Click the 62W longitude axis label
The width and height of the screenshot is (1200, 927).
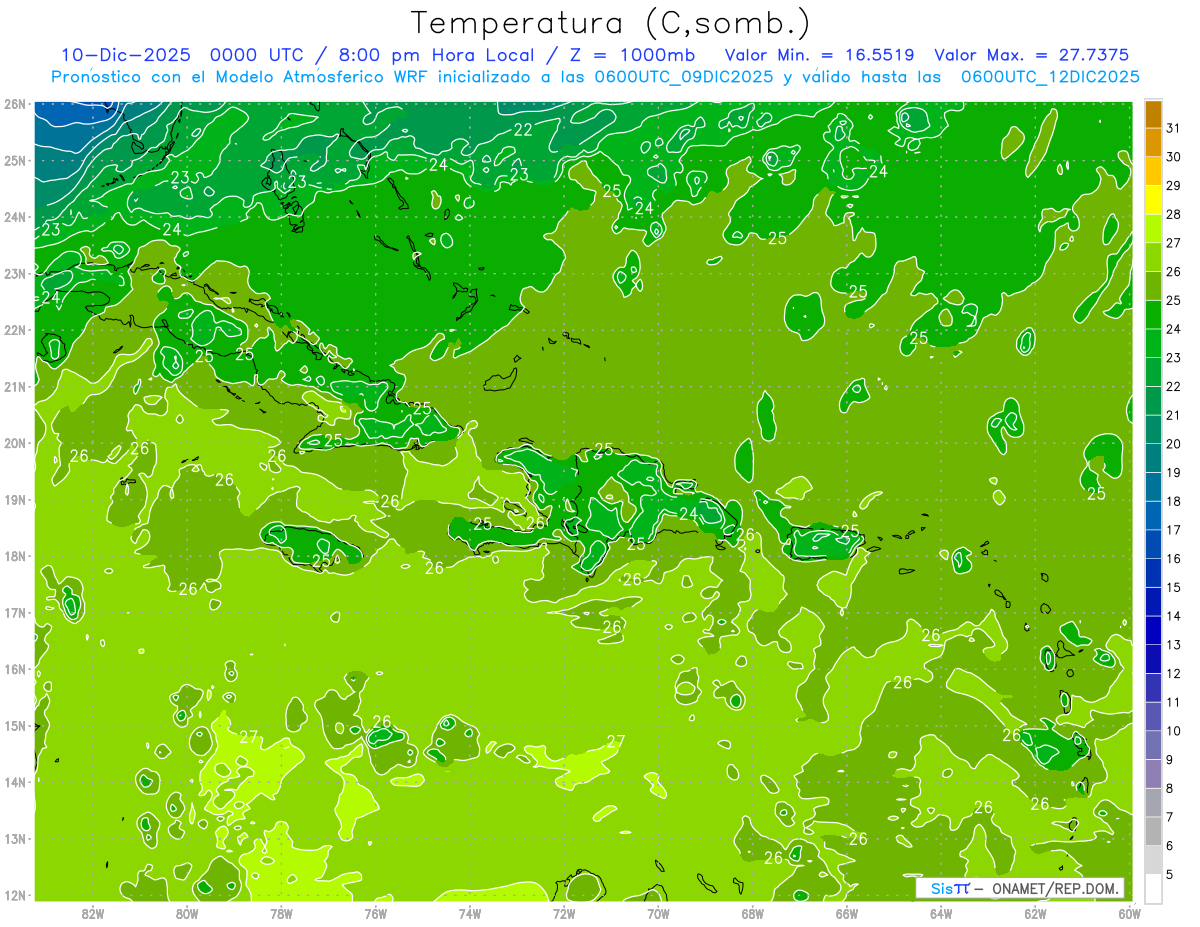tap(1035, 913)
